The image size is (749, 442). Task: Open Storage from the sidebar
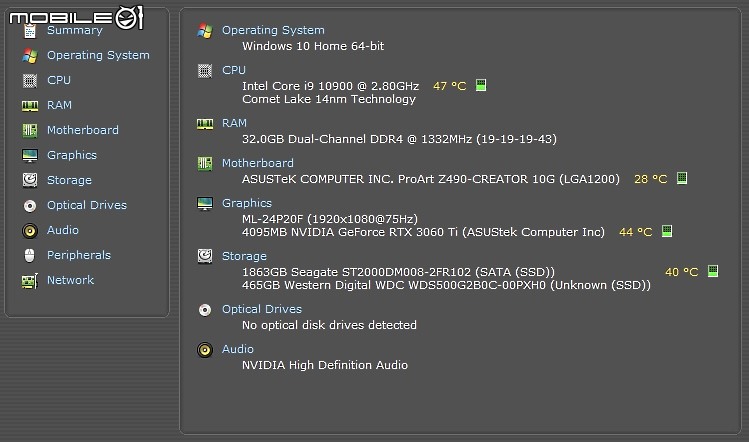(x=69, y=180)
